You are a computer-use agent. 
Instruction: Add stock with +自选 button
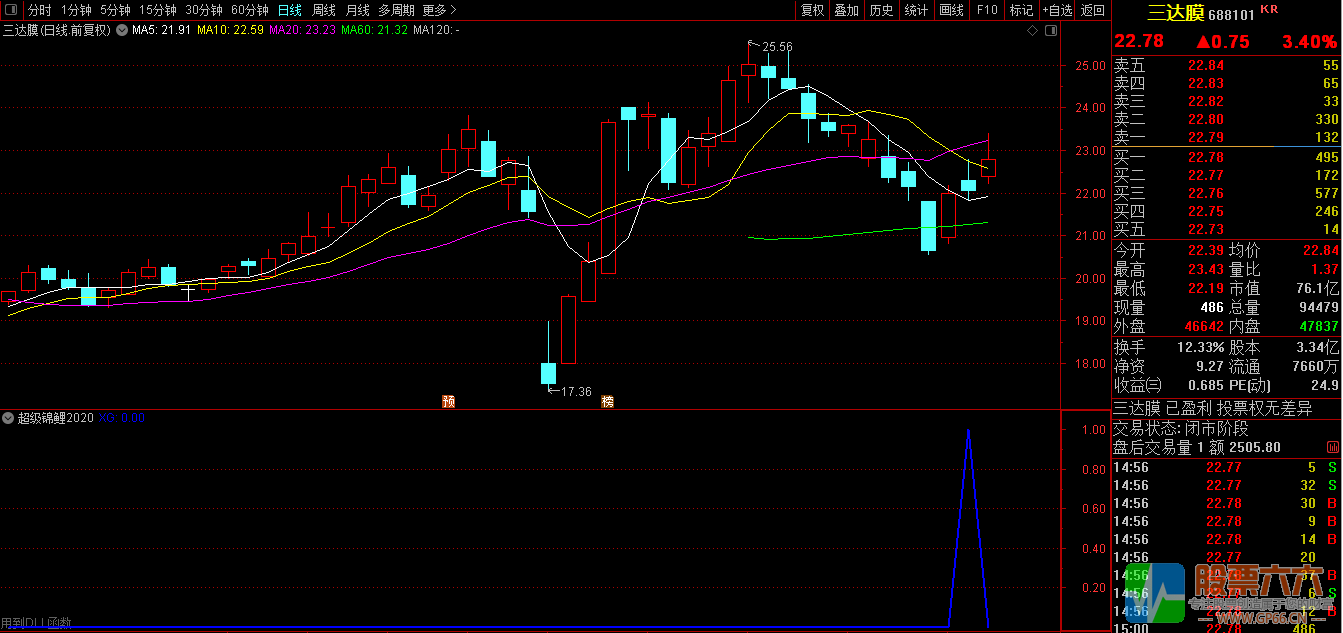click(1056, 10)
